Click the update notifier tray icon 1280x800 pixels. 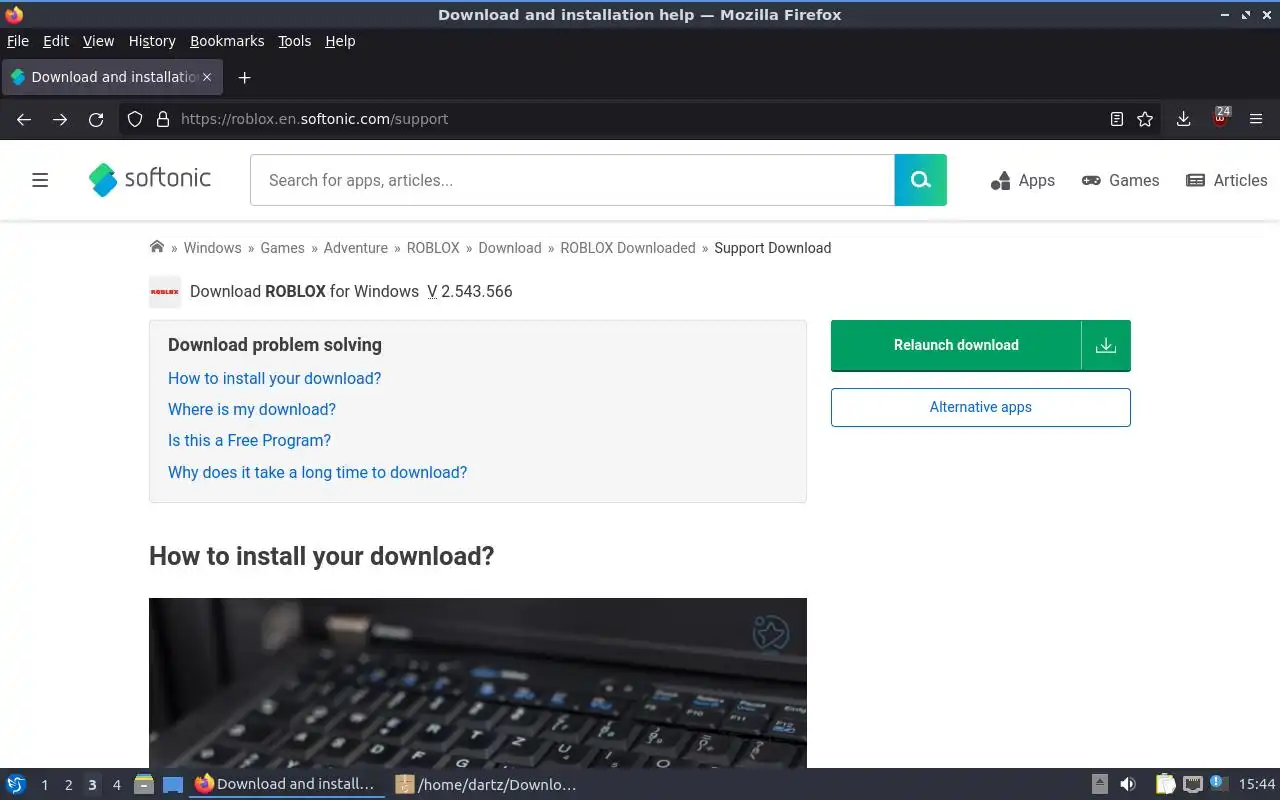click(x=1217, y=783)
